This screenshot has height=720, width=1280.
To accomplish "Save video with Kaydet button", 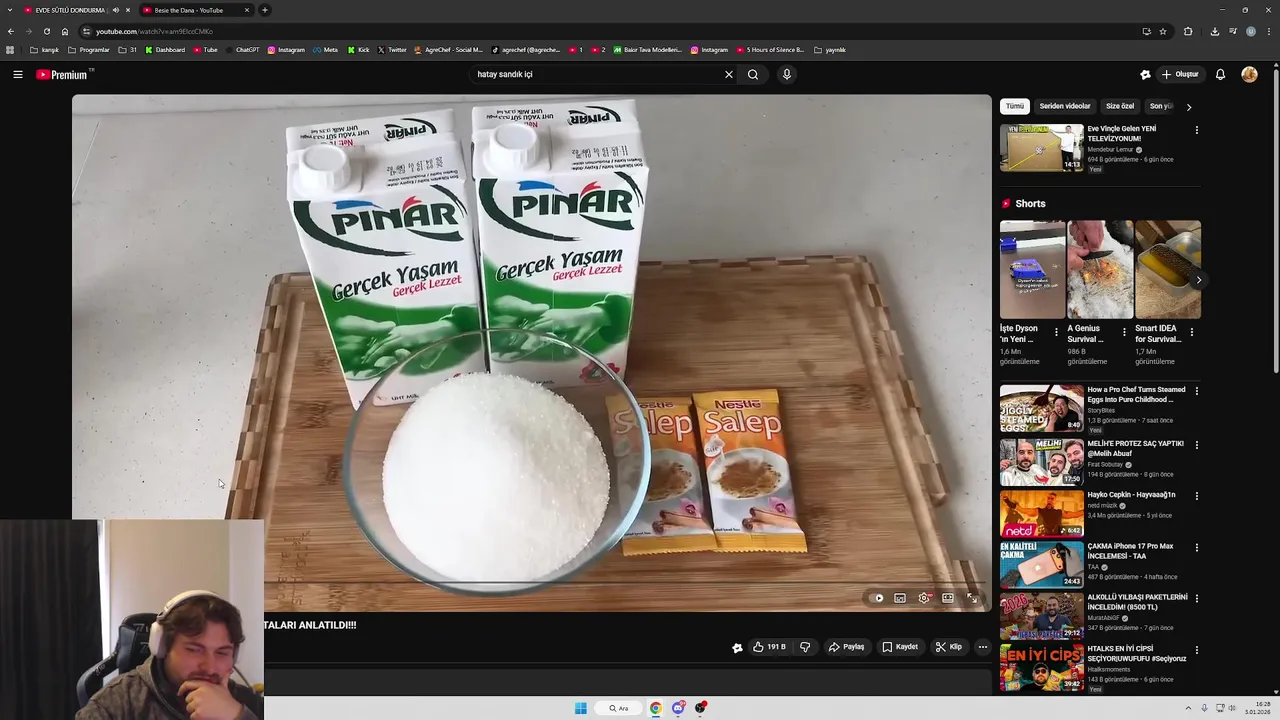I will click(x=900, y=647).
